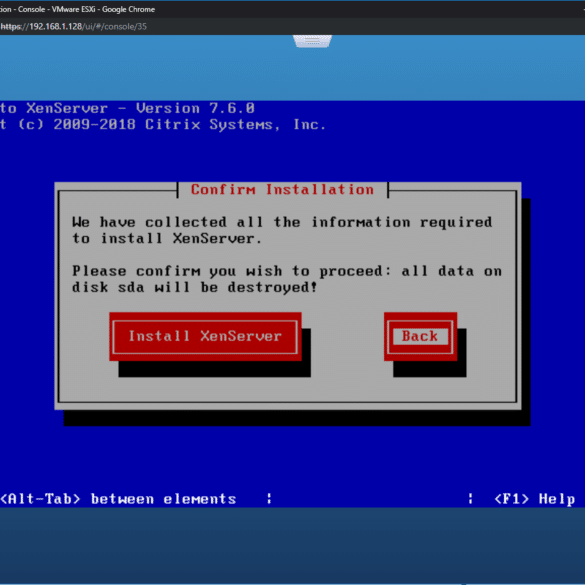This screenshot has width=585, height=585.
Task: Click the XenServer Version 7.6.0 header text
Action: [x=127, y=108]
